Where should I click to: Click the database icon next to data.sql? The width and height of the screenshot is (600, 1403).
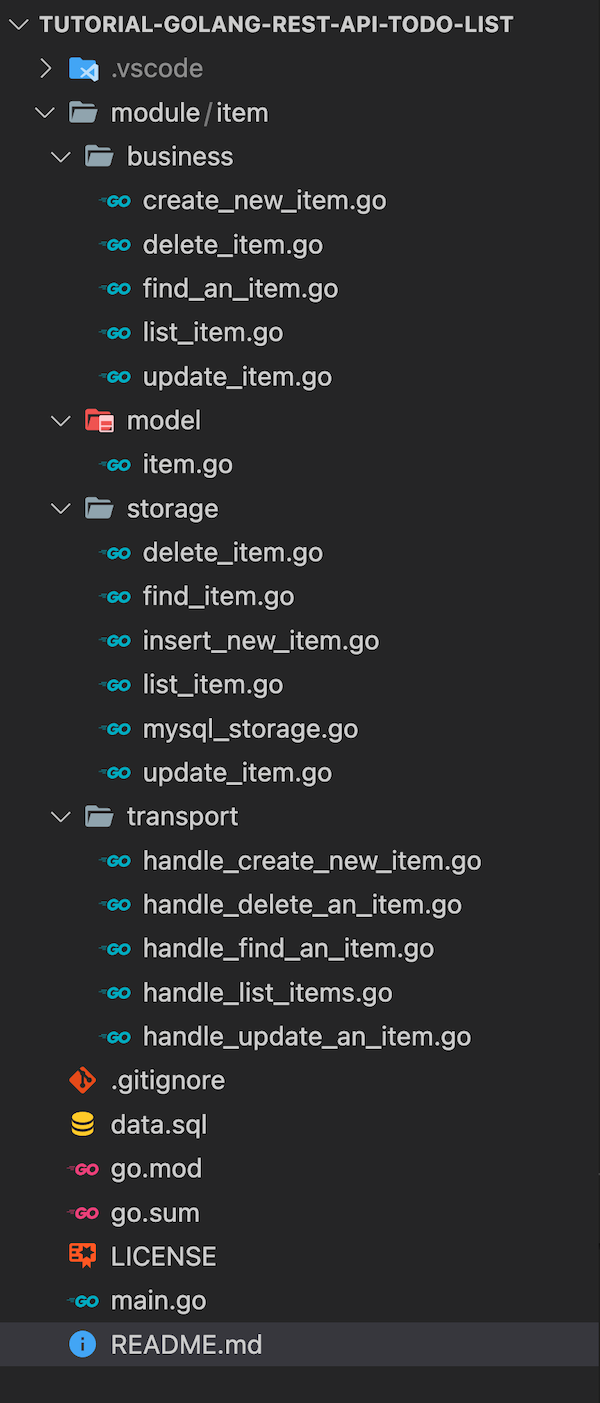[84, 1124]
